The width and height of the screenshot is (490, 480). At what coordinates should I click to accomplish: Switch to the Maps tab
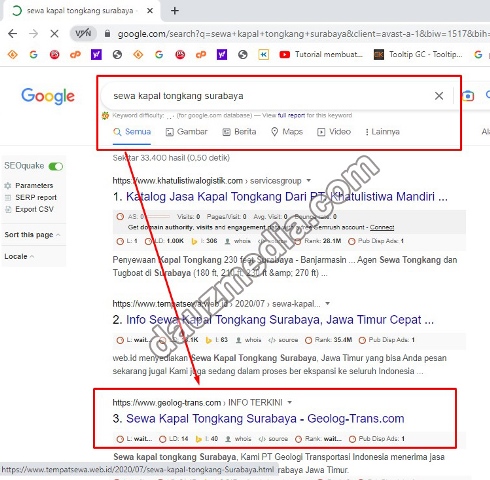287,132
